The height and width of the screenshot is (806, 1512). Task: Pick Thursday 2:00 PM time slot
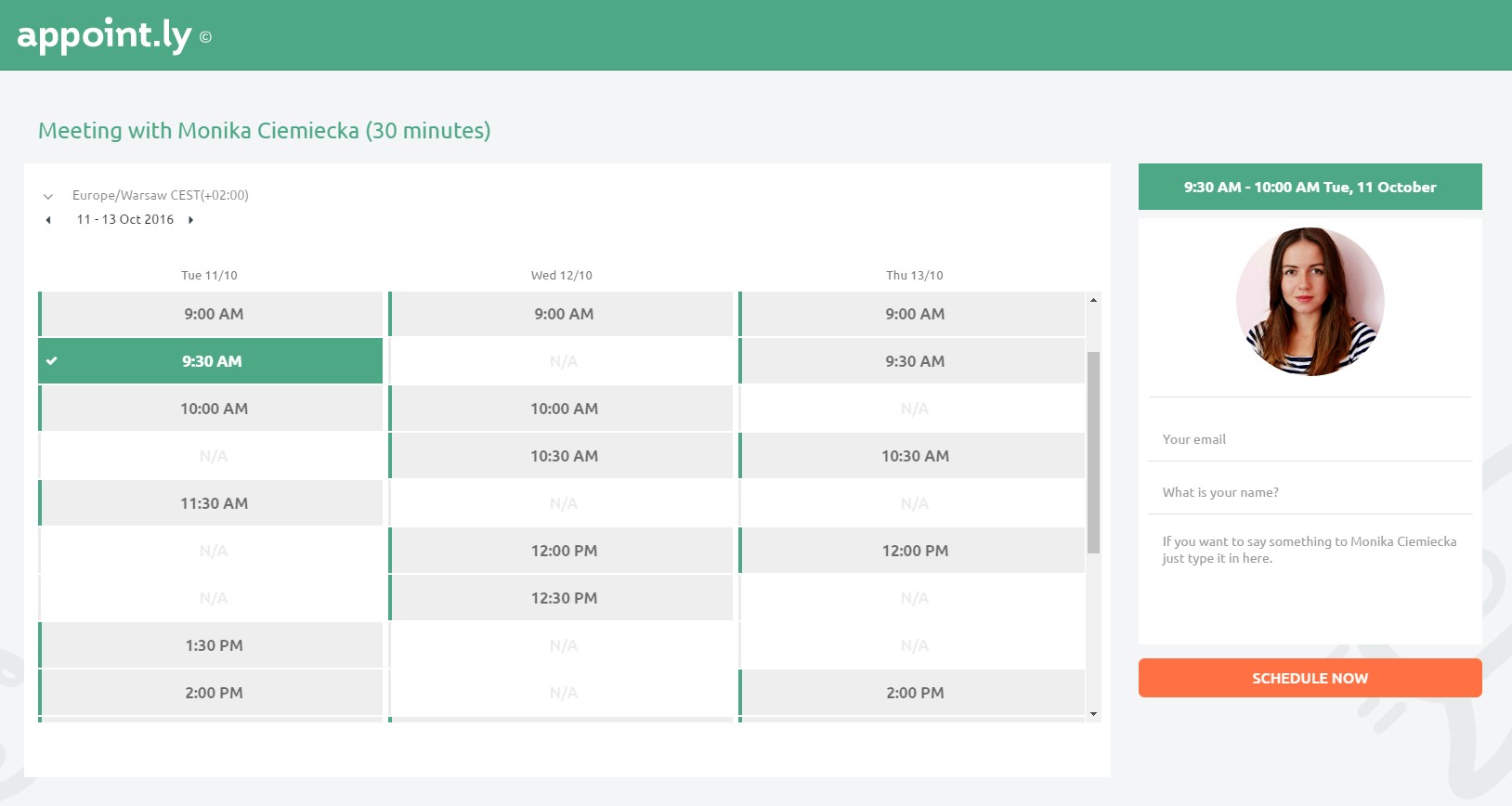point(915,693)
